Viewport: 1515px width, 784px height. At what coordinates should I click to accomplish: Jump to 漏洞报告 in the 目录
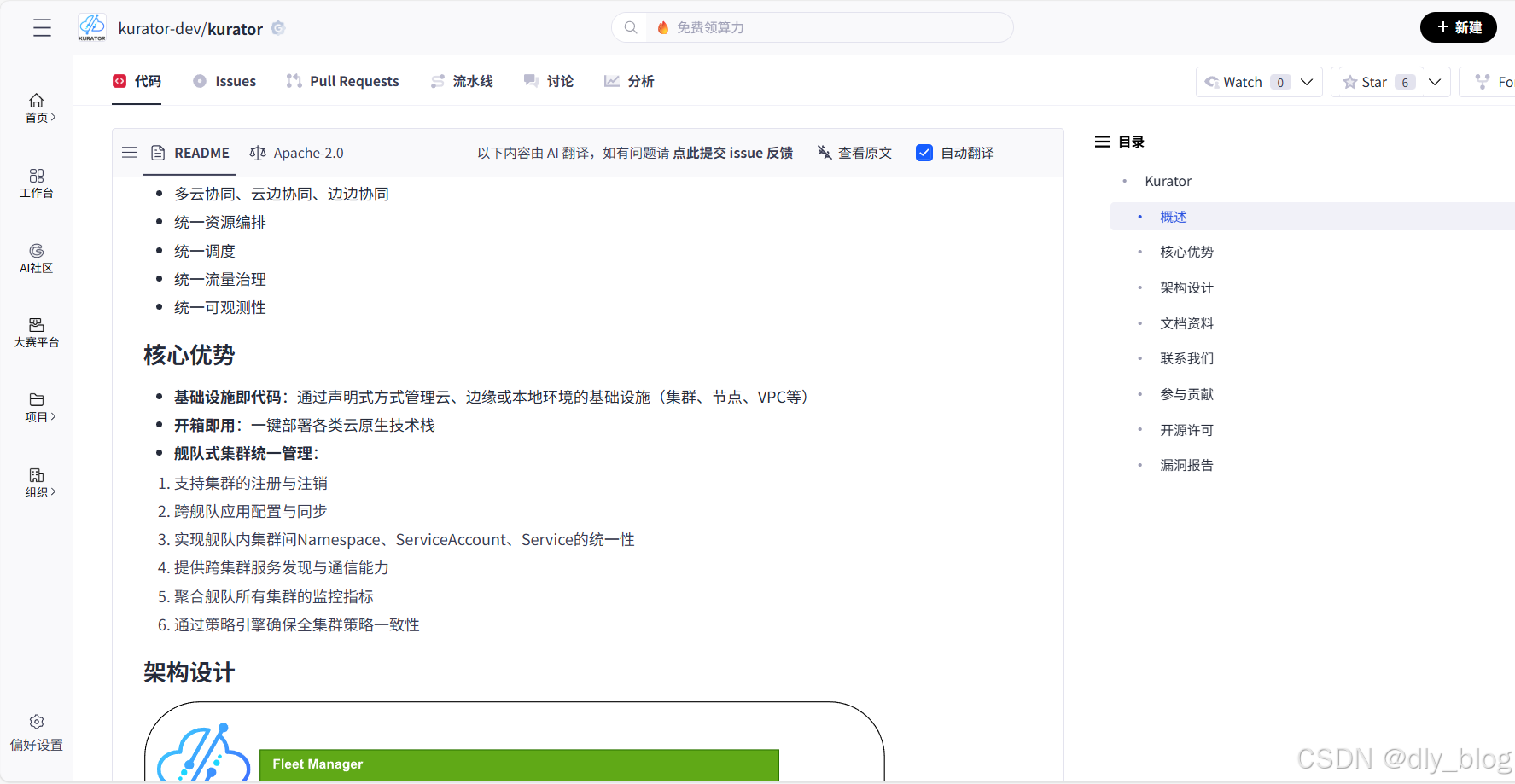point(1186,465)
